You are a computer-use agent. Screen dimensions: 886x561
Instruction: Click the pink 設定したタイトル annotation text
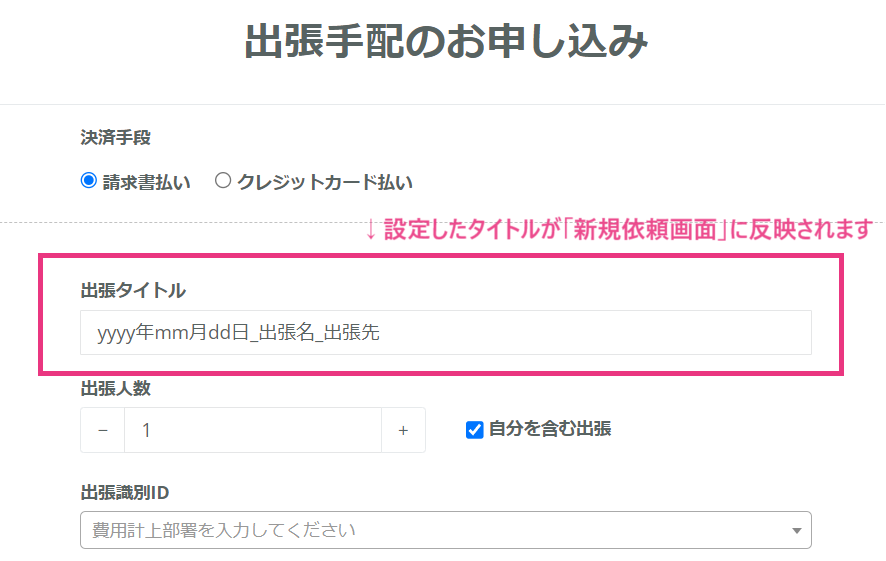tap(628, 229)
